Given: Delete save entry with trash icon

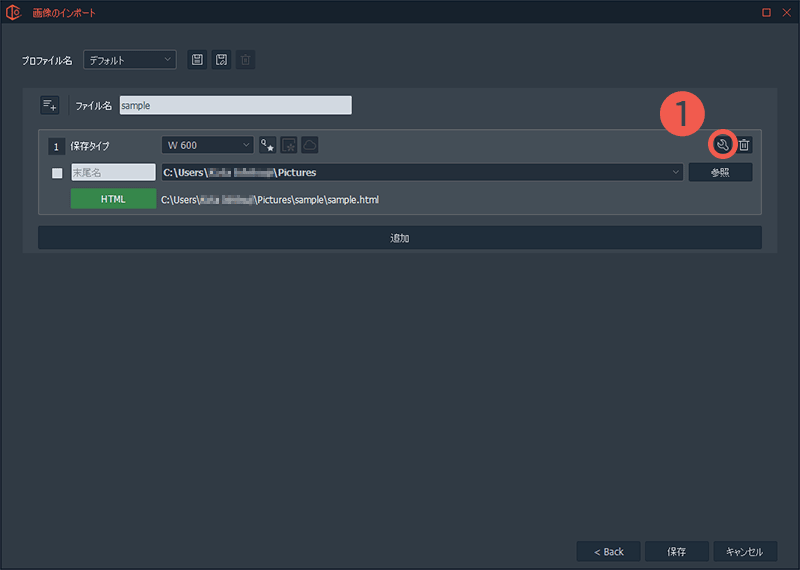Looking at the screenshot, I should tap(744, 145).
